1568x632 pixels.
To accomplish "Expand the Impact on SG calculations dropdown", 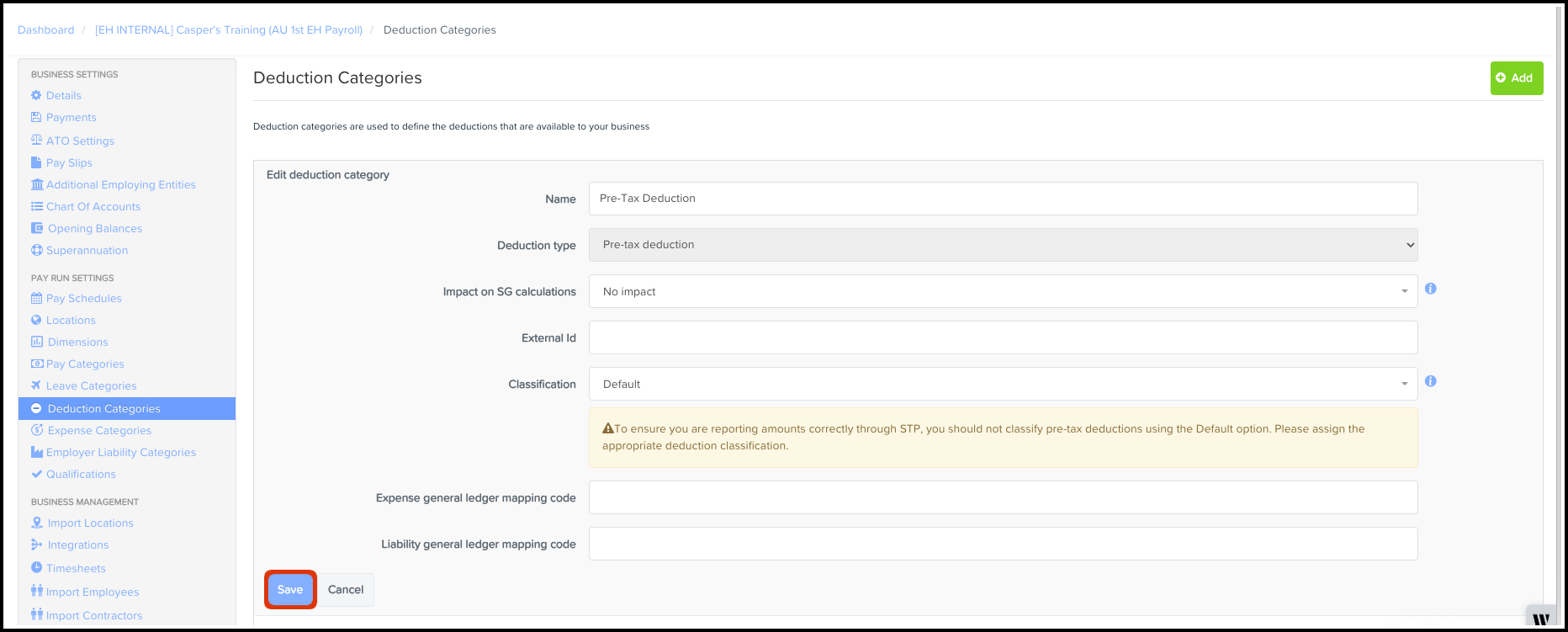I will click(x=1003, y=291).
